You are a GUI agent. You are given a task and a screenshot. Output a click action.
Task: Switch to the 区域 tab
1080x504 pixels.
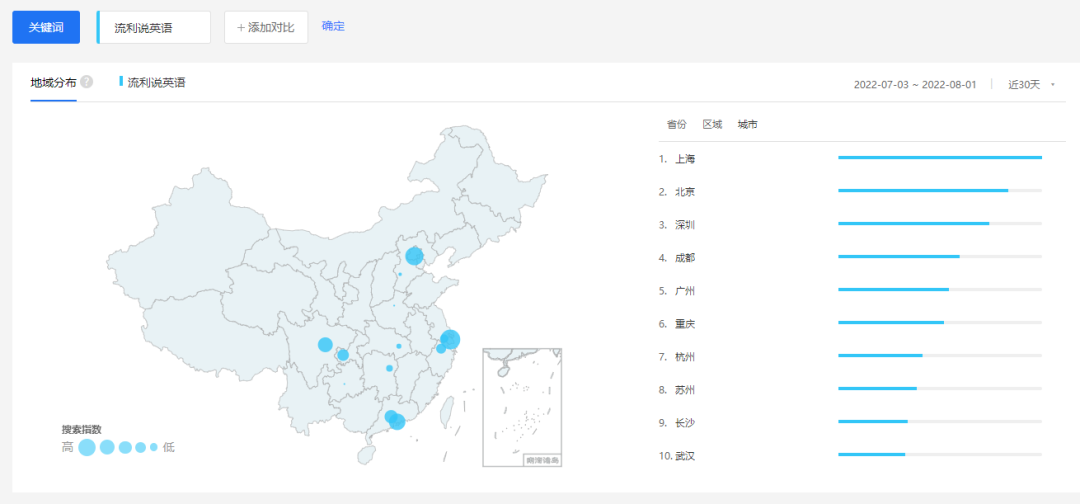712,124
